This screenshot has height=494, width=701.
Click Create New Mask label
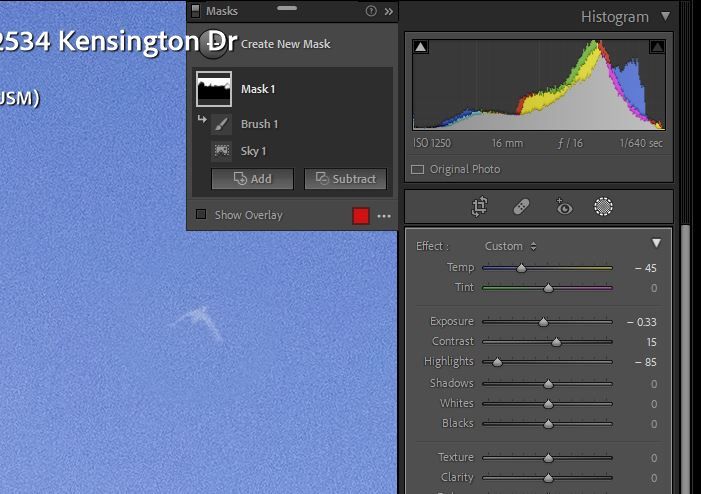(286, 44)
